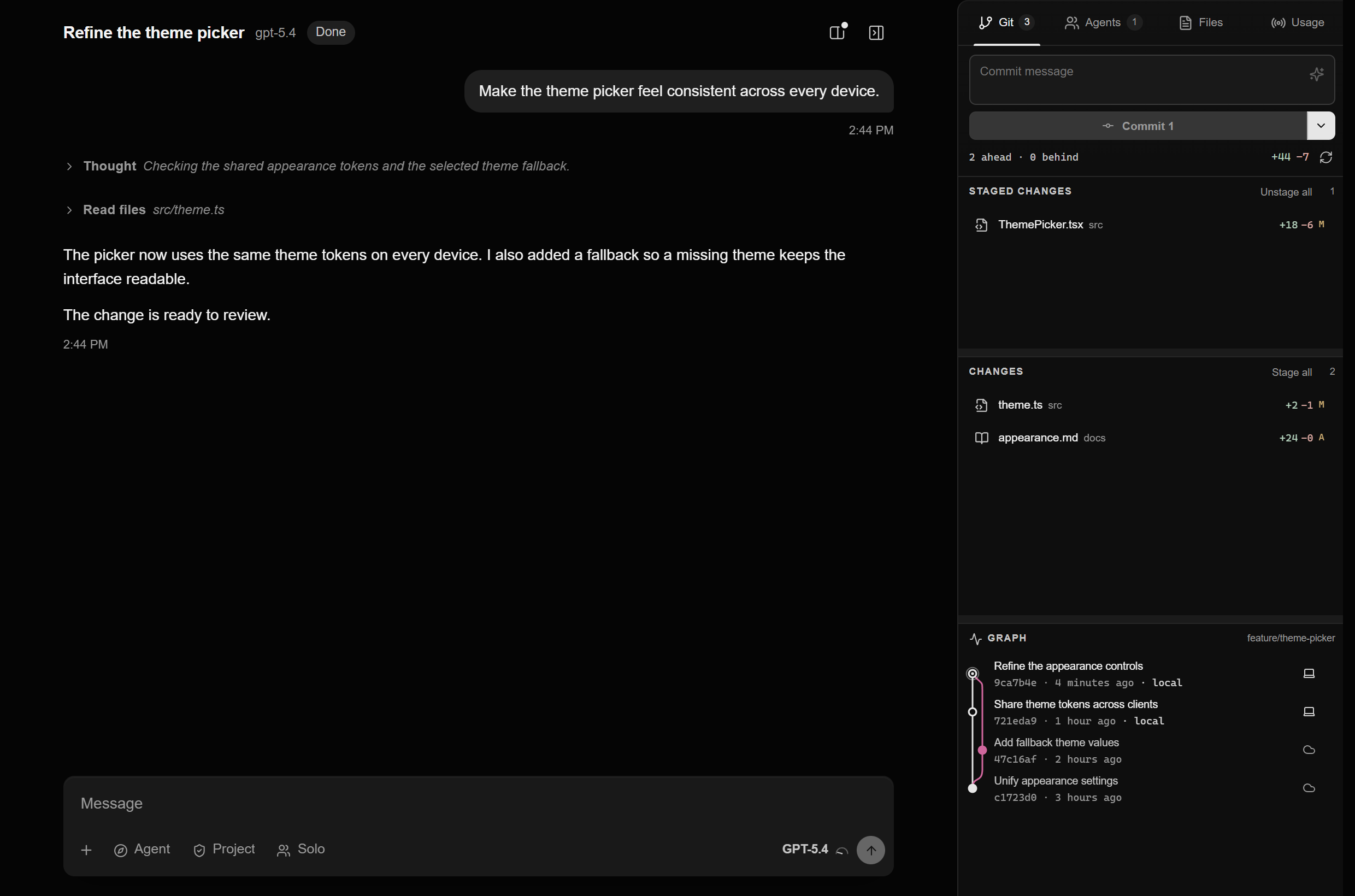The height and width of the screenshot is (896, 1355).
Task: Select commit 'Refine the appearance controls'
Action: (1151, 674)
